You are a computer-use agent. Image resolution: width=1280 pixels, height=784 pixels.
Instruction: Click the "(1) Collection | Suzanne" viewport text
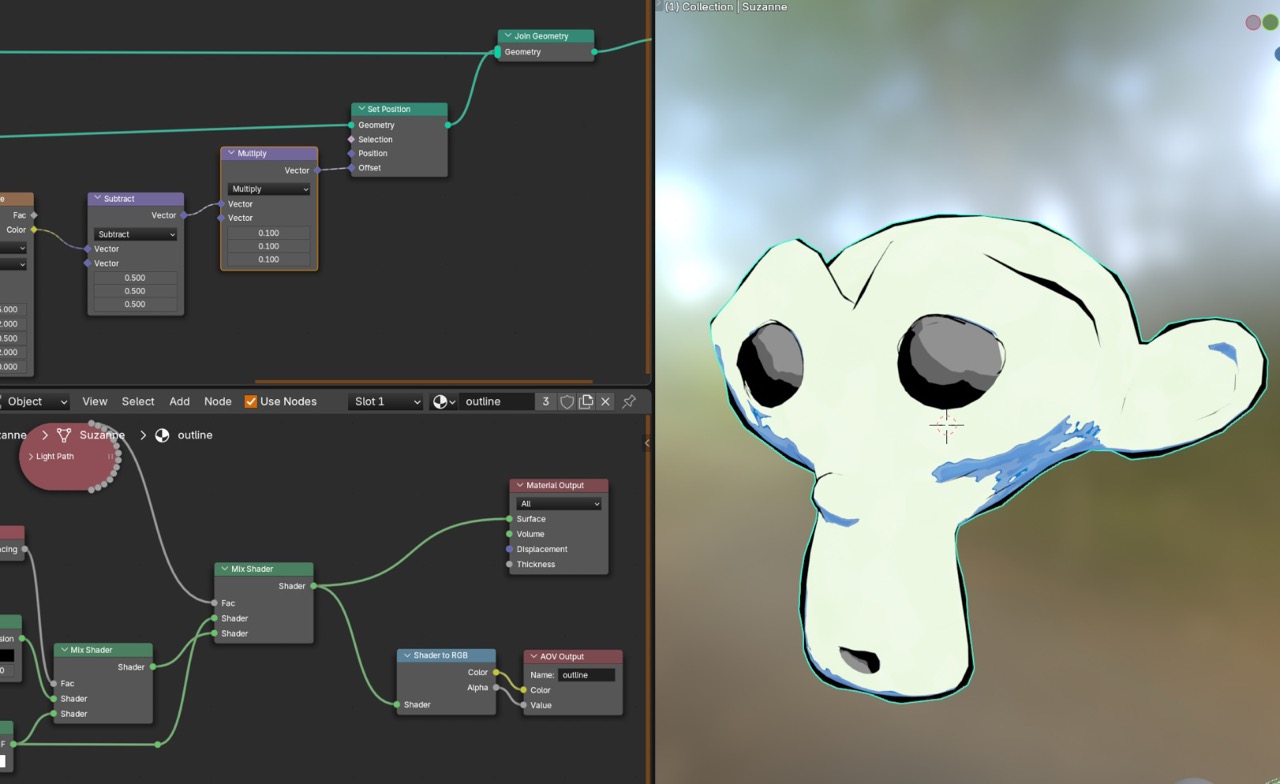726,7
